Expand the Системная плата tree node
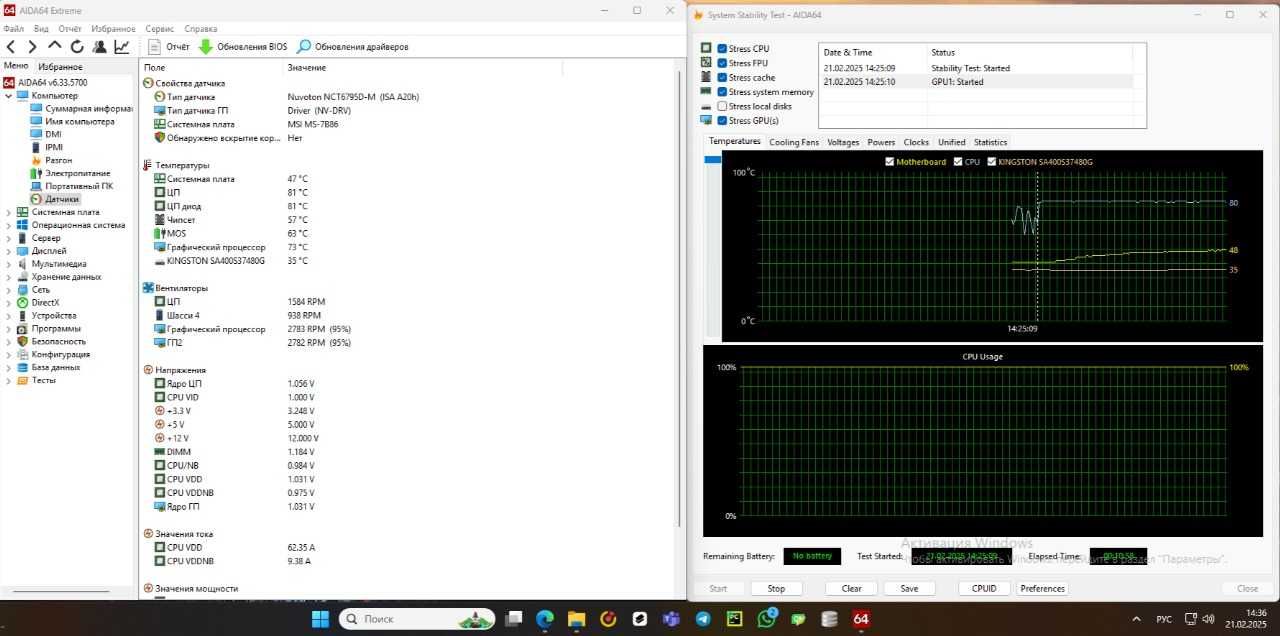This screenshot has width=1280, height=636. click(9, 212)
